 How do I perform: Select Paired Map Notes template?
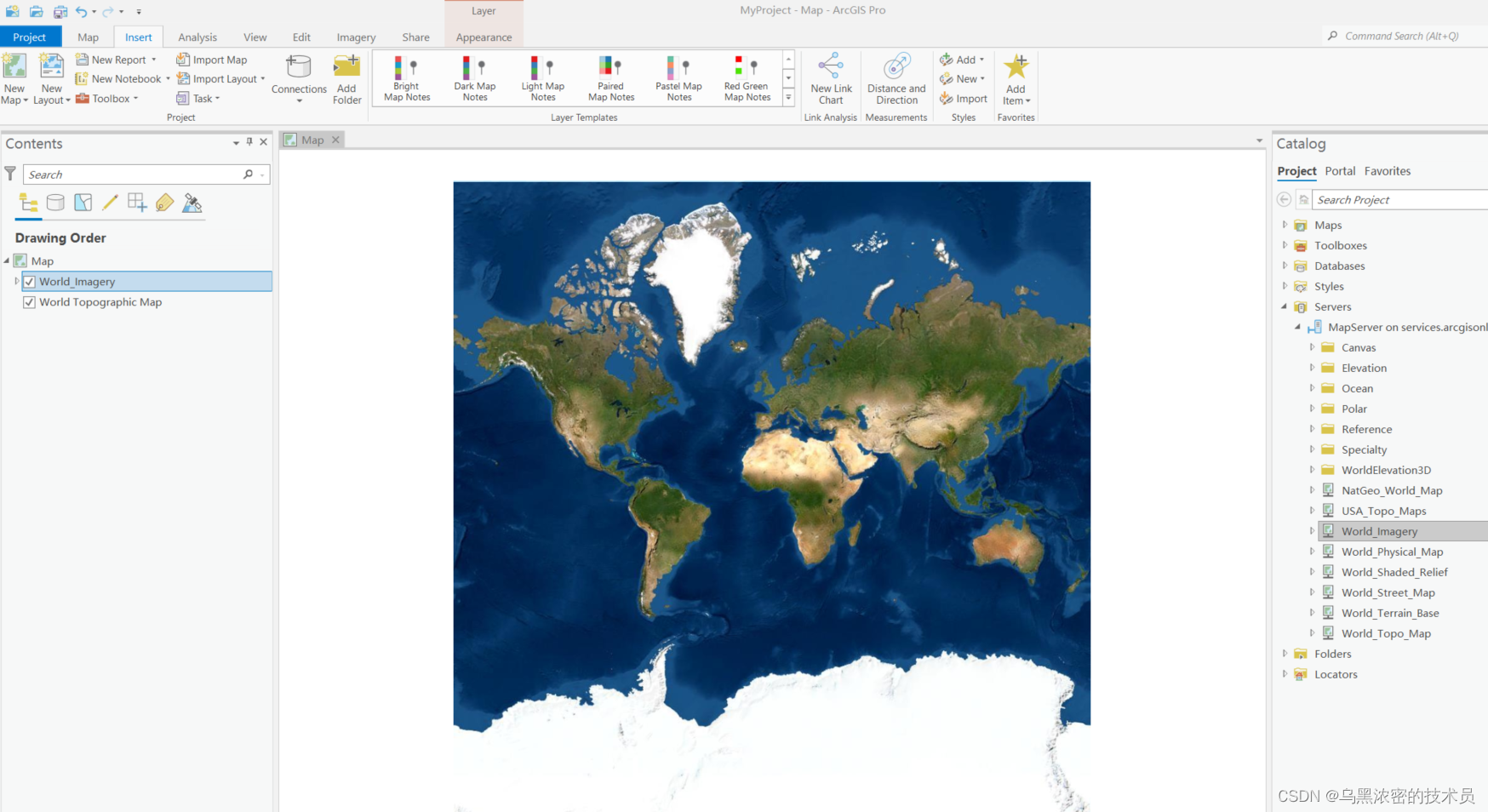pyautogui.click(x=611, y=78)
